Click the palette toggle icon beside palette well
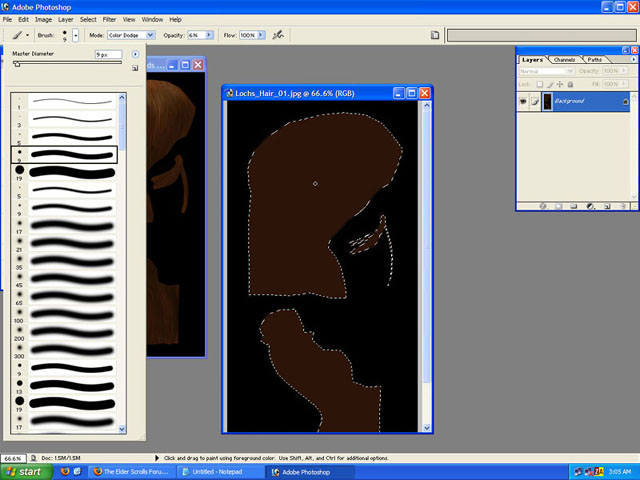The image size is (640, 480). tap(435, 35)
